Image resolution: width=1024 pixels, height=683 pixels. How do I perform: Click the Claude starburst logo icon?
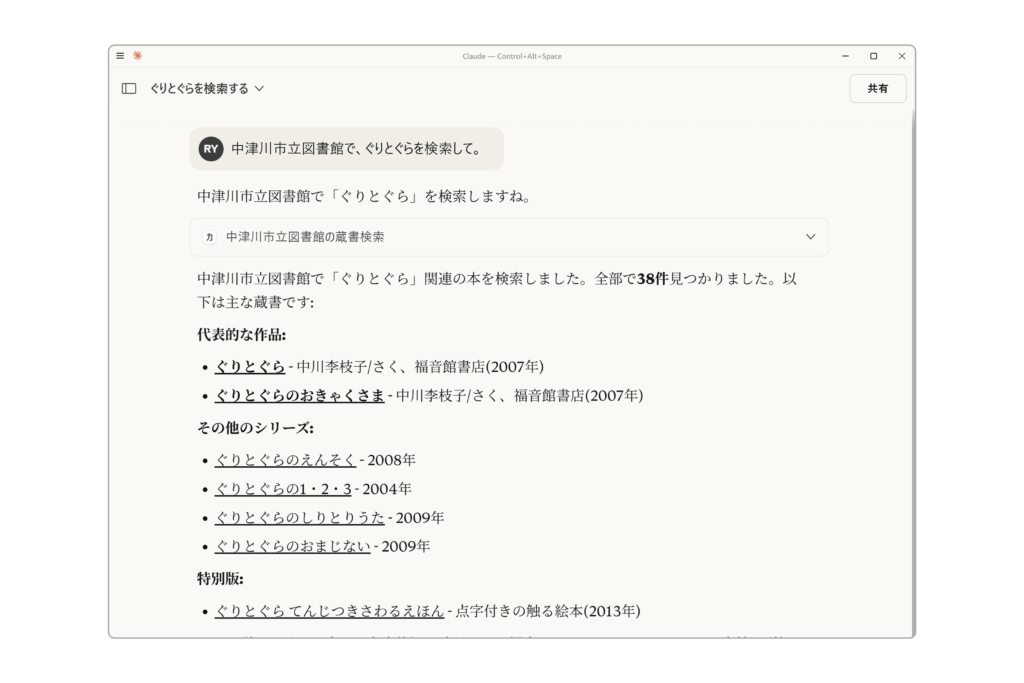pos(137,56)
